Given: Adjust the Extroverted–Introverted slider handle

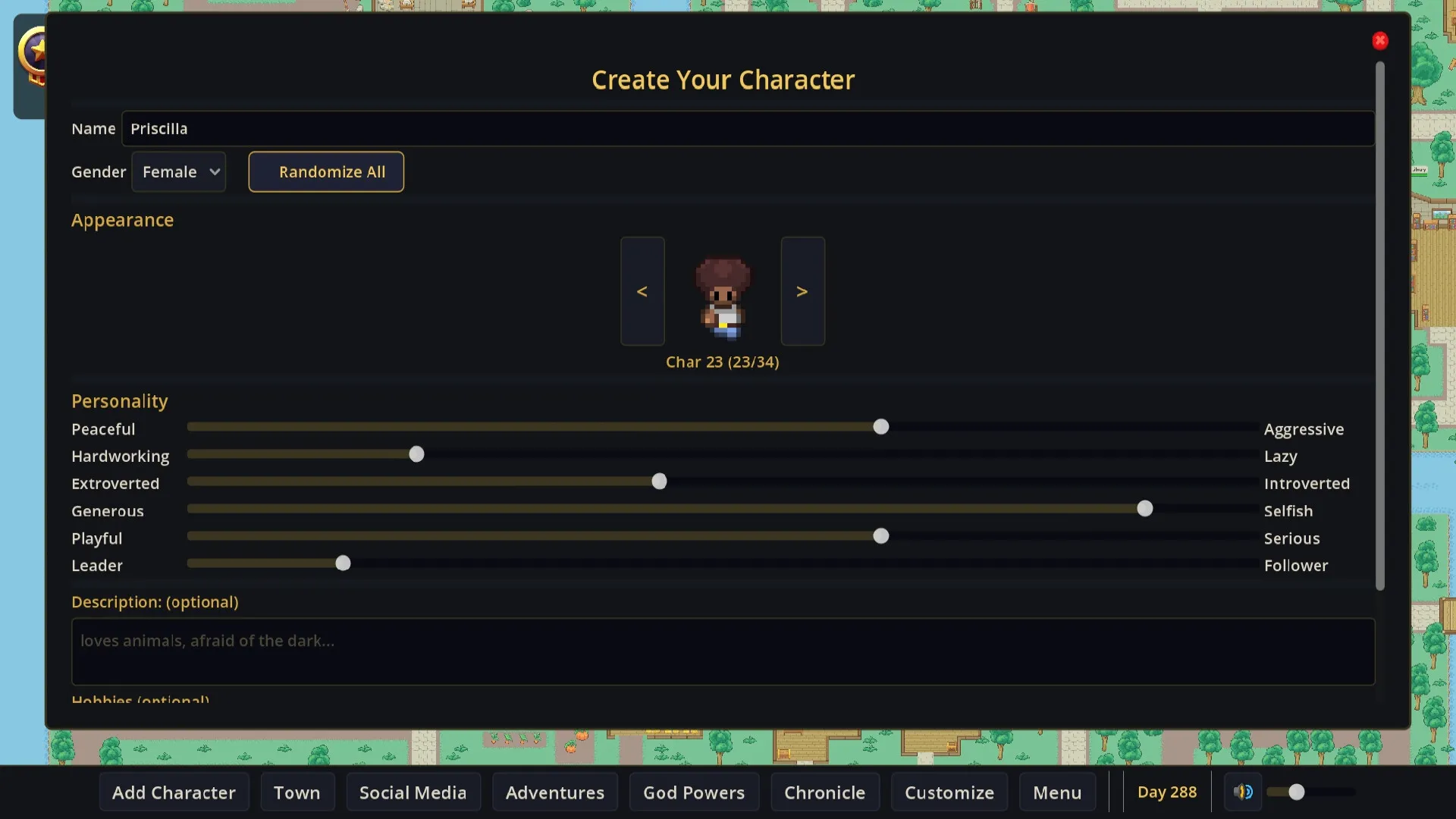Looking at the screenshot, I should (659, 482).
